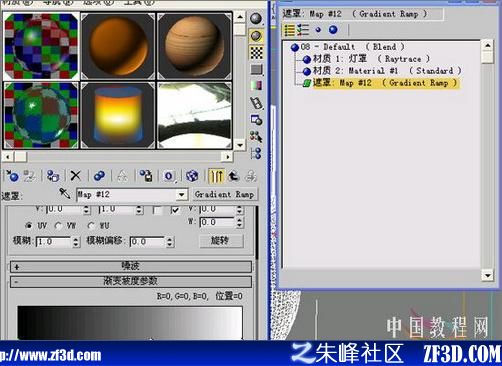
Task: Click the Get Material icon
Action: coord(12,176)
